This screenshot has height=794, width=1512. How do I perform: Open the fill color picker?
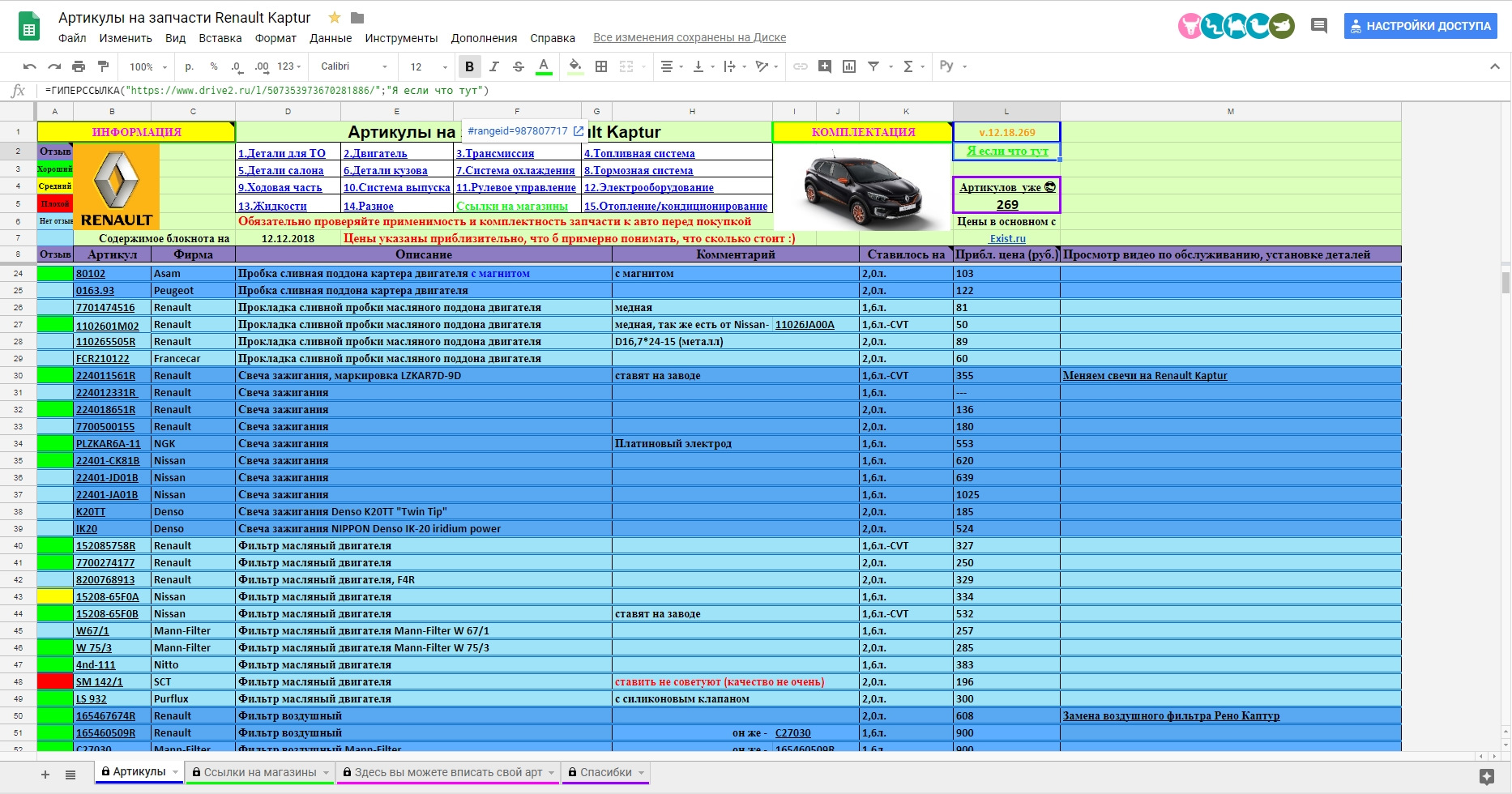click(575, 66)
